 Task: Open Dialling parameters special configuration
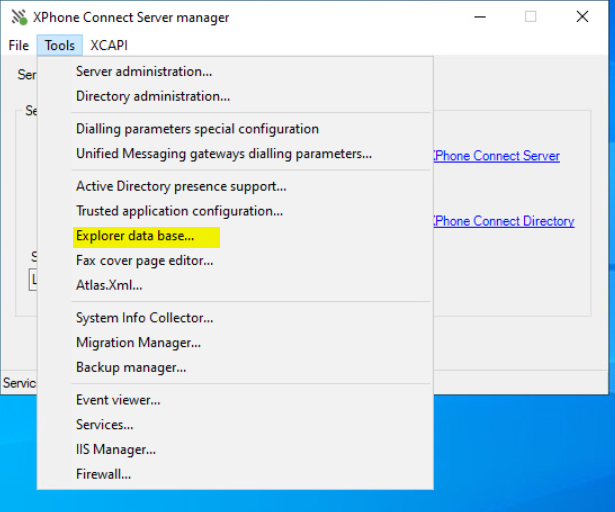[235, 129]
